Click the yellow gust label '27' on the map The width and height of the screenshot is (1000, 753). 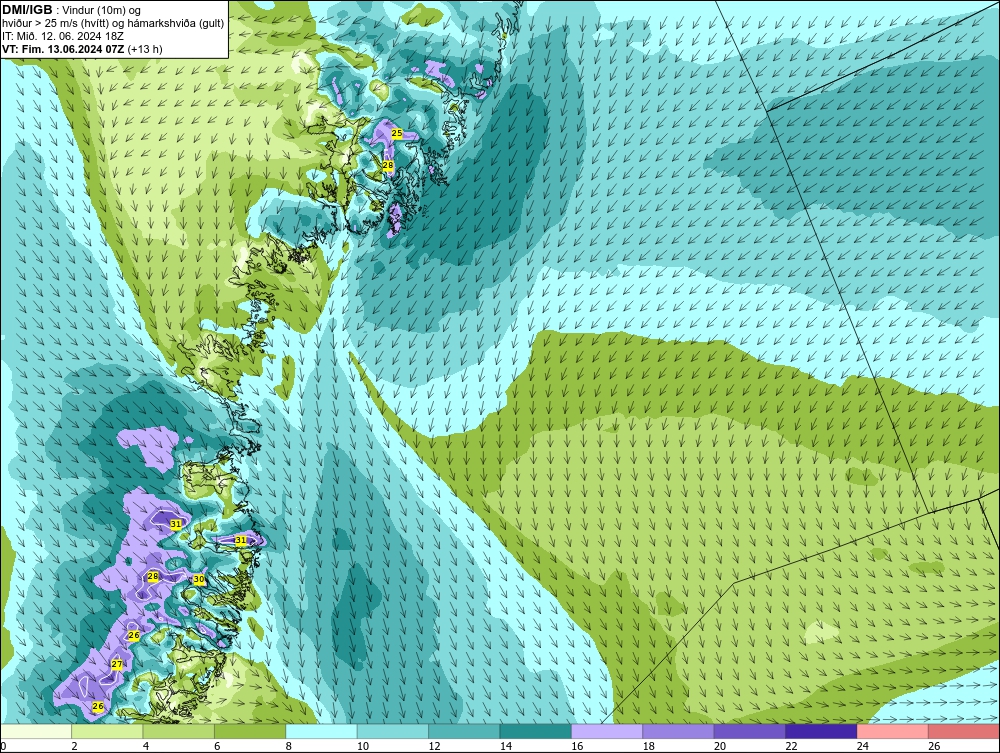[x=117, y=664]
